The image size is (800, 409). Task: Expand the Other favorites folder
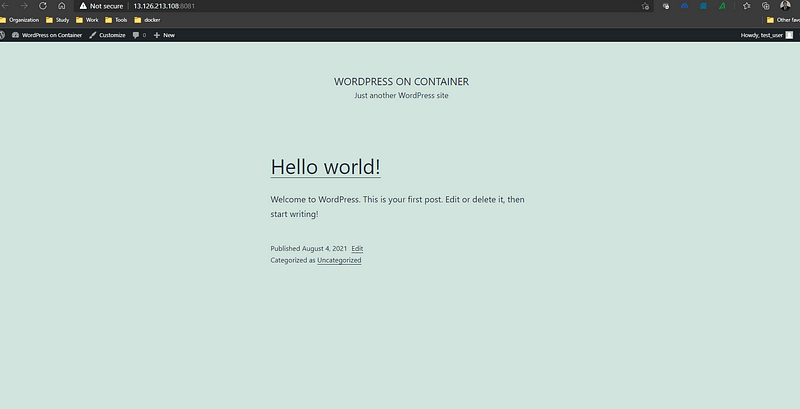783,20
